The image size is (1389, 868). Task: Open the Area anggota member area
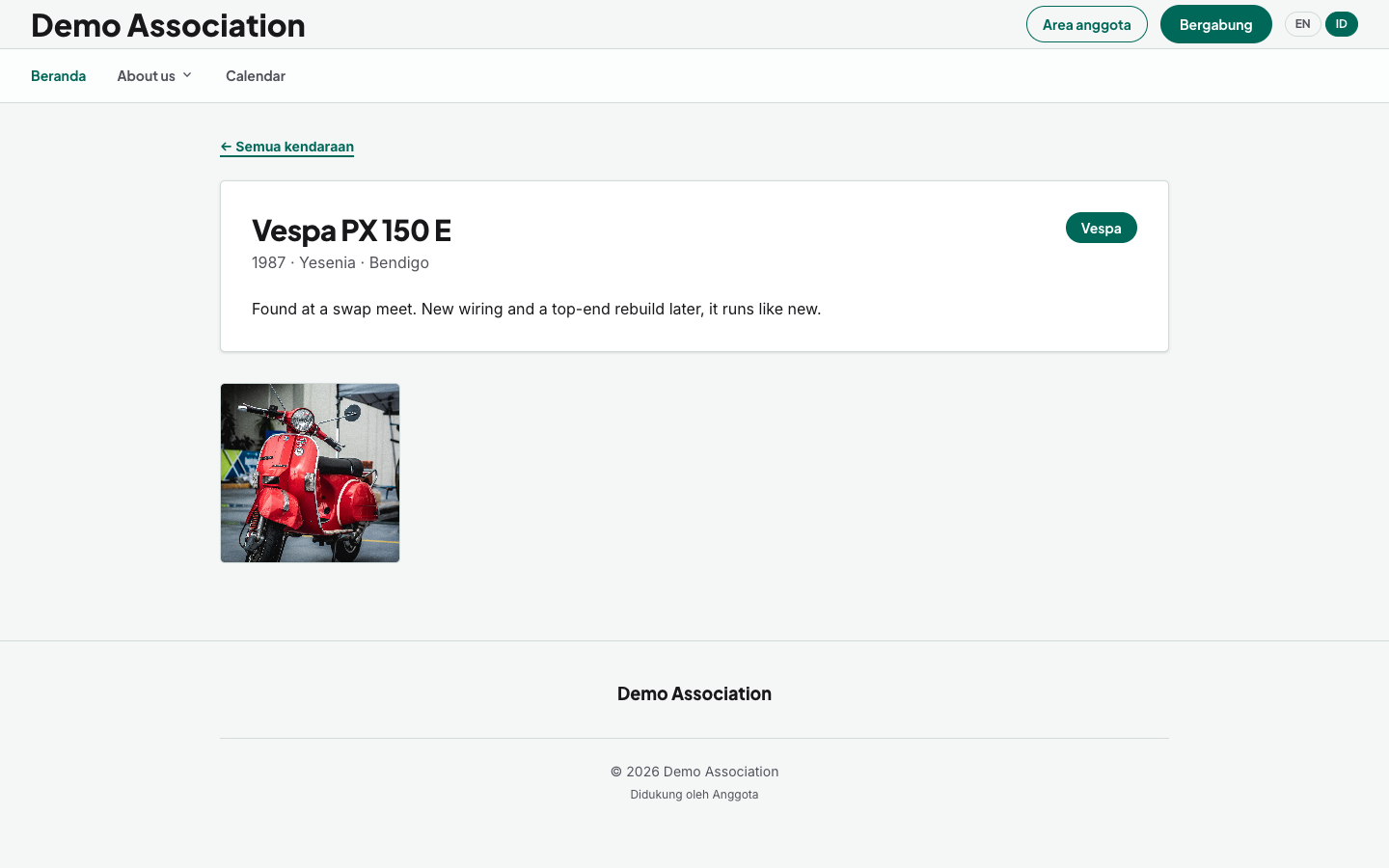pyautogui.click(x=1087, y=24)
